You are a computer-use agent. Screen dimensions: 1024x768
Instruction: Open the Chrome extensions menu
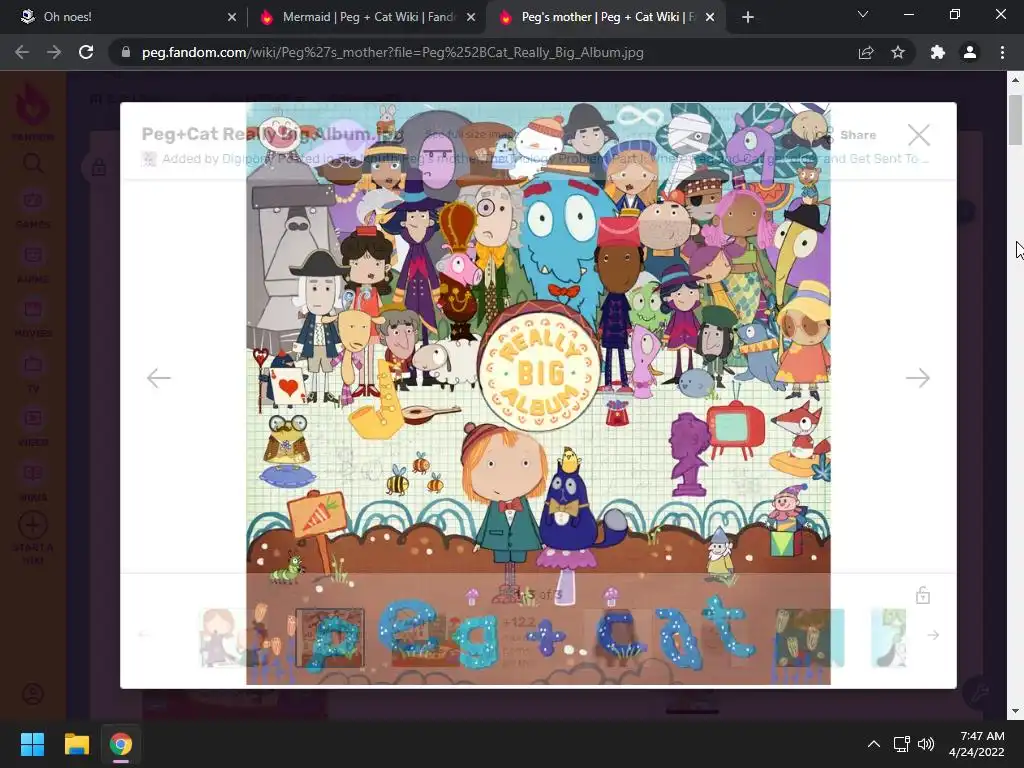point(938,52)
